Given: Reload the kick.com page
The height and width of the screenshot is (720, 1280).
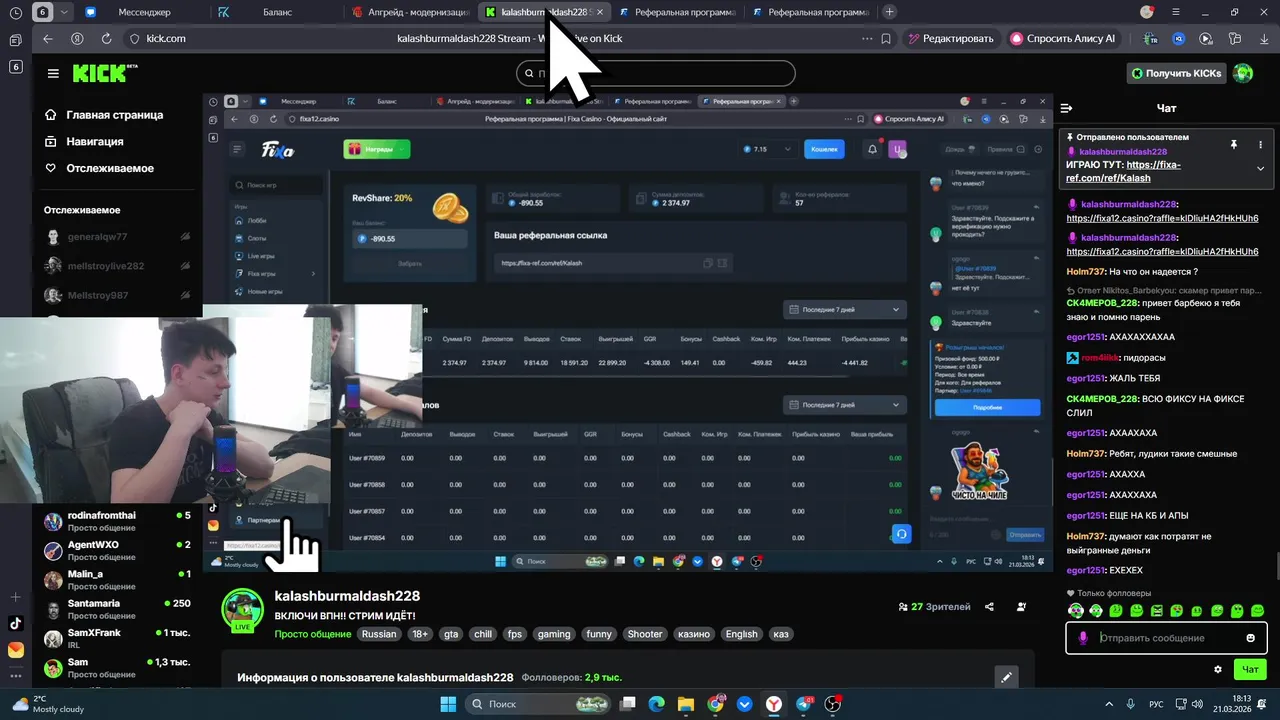Looking at the screenshot, I should (106, 38).
